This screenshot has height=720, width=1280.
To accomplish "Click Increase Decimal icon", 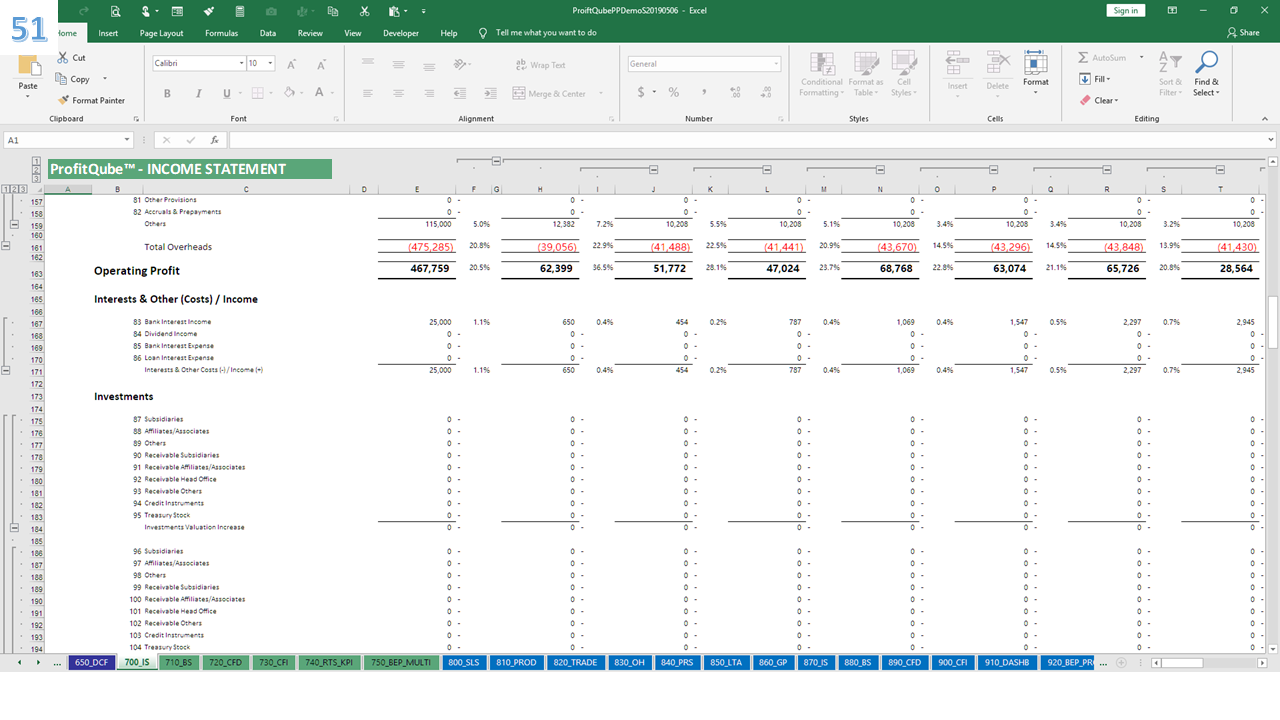I will (737, 92).
